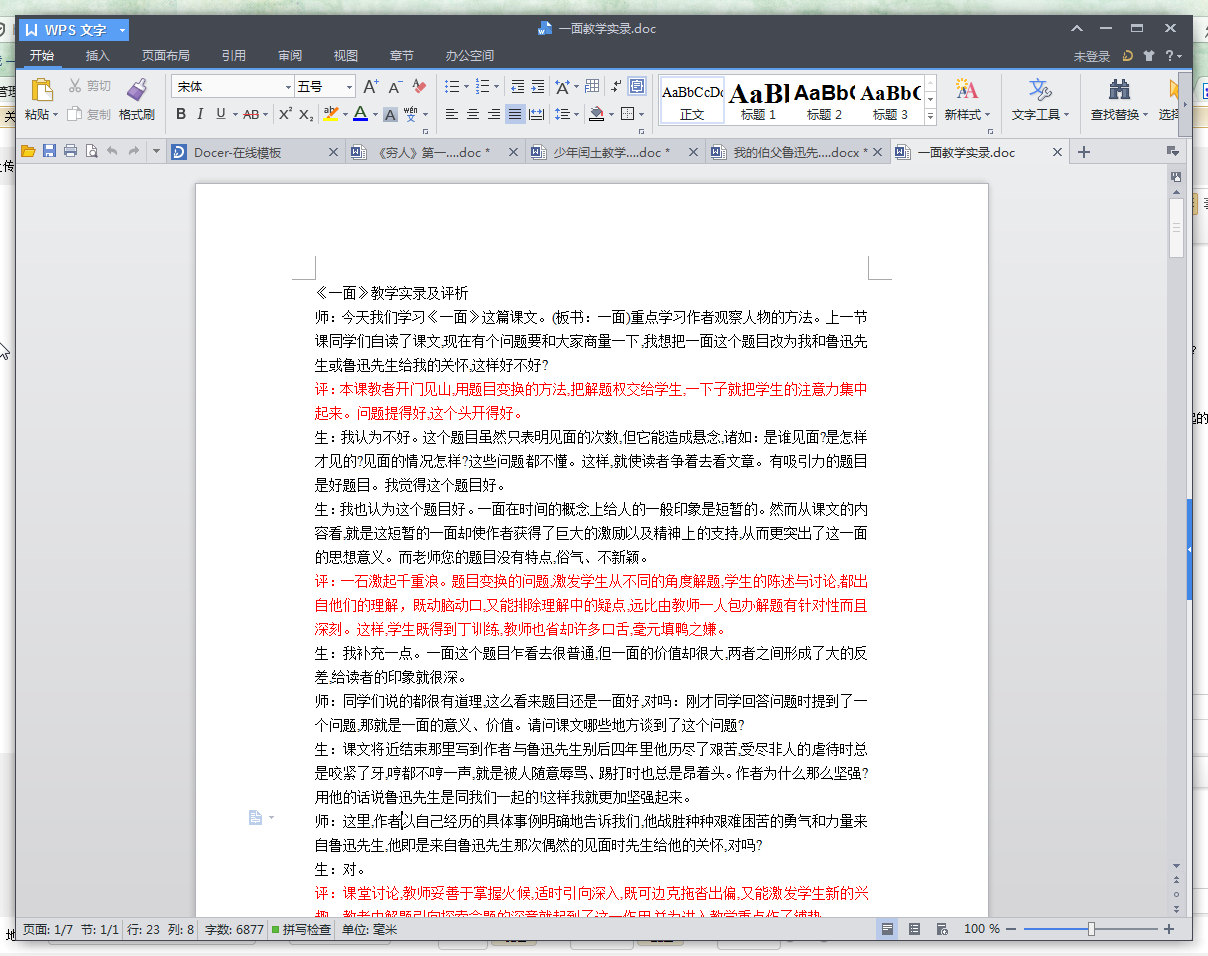The width and height of the screenshot is (1208, 956).
Task: Open the 审阅 (Review) tab
Action: 290,56
